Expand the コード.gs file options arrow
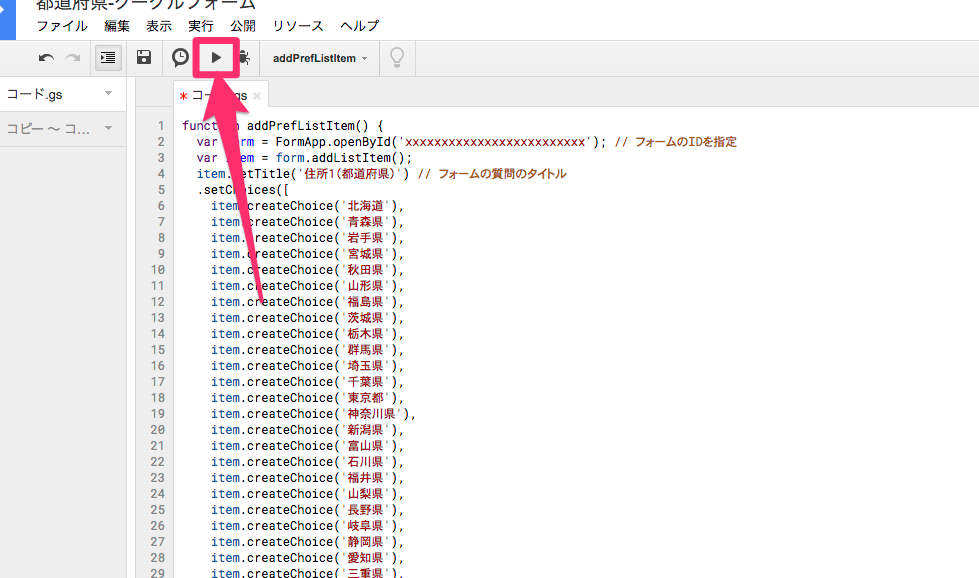 coord(110,91)
